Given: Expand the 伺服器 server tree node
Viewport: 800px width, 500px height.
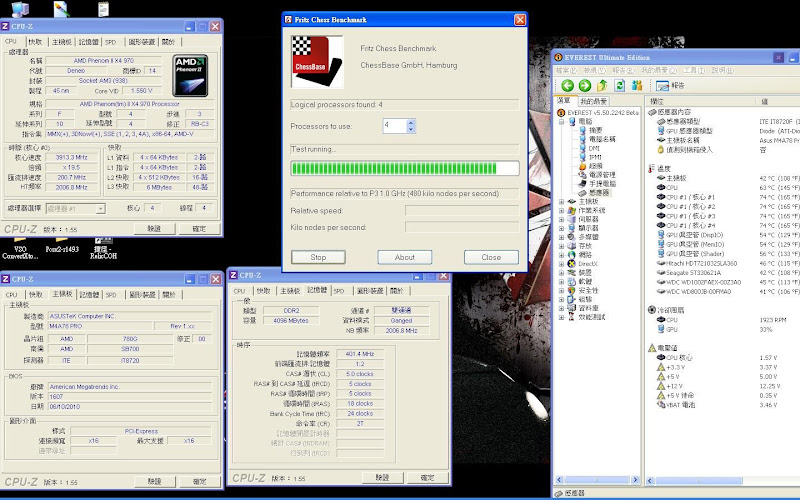Looking at the screenshot, I should pyautogui.click(x=561, y=219).
